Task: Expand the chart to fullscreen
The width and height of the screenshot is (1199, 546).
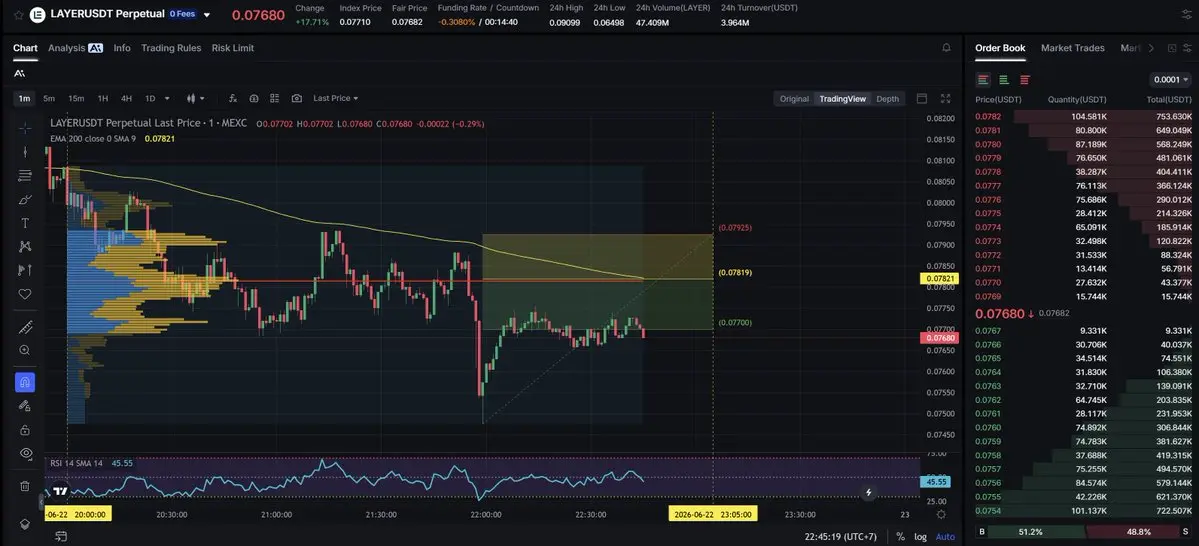Action: (x=946, y=99)
